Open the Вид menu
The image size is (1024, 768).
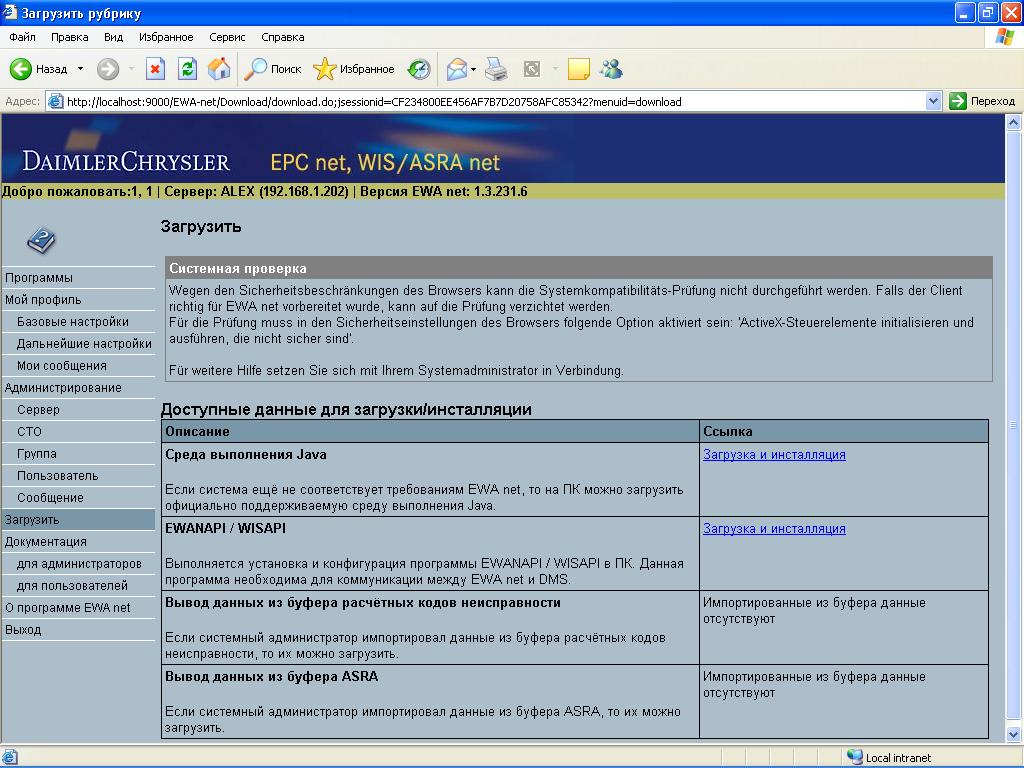coord(113,37)
